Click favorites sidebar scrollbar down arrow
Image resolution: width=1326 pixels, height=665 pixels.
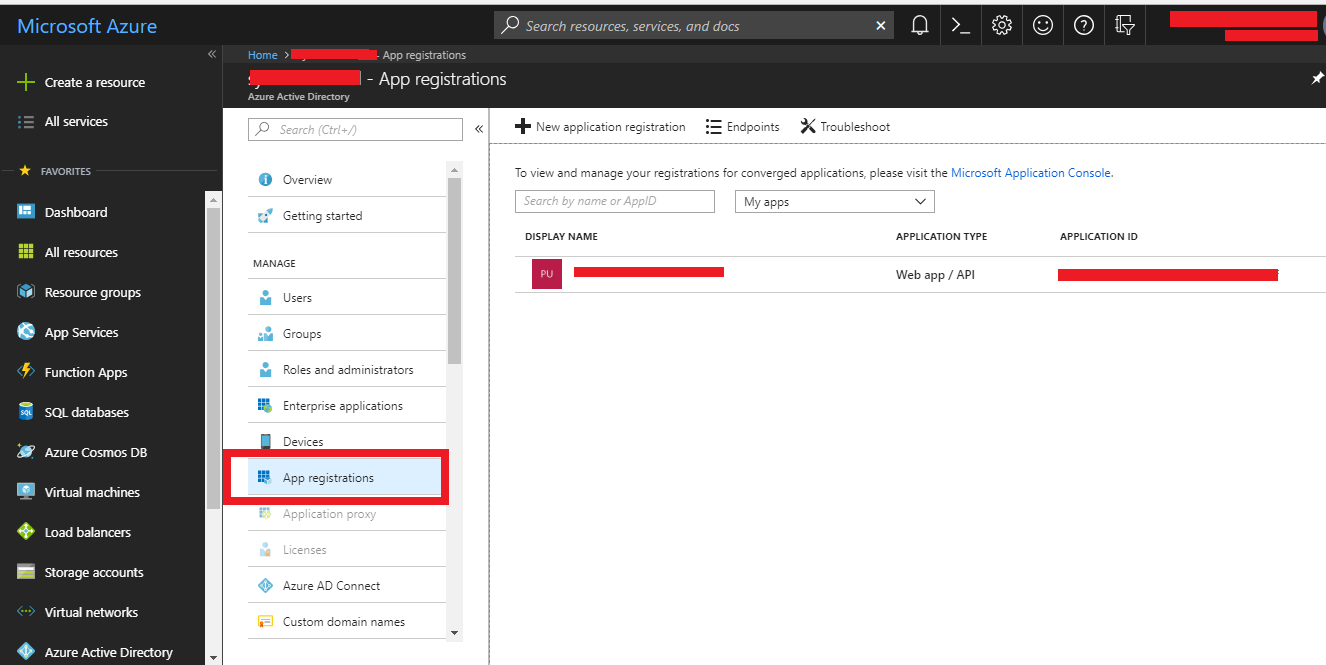pos(212,657)
